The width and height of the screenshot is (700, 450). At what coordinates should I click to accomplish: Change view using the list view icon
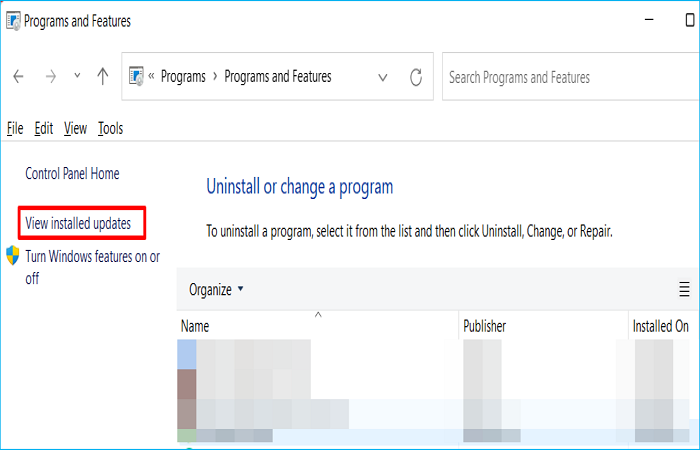point(684,289)
